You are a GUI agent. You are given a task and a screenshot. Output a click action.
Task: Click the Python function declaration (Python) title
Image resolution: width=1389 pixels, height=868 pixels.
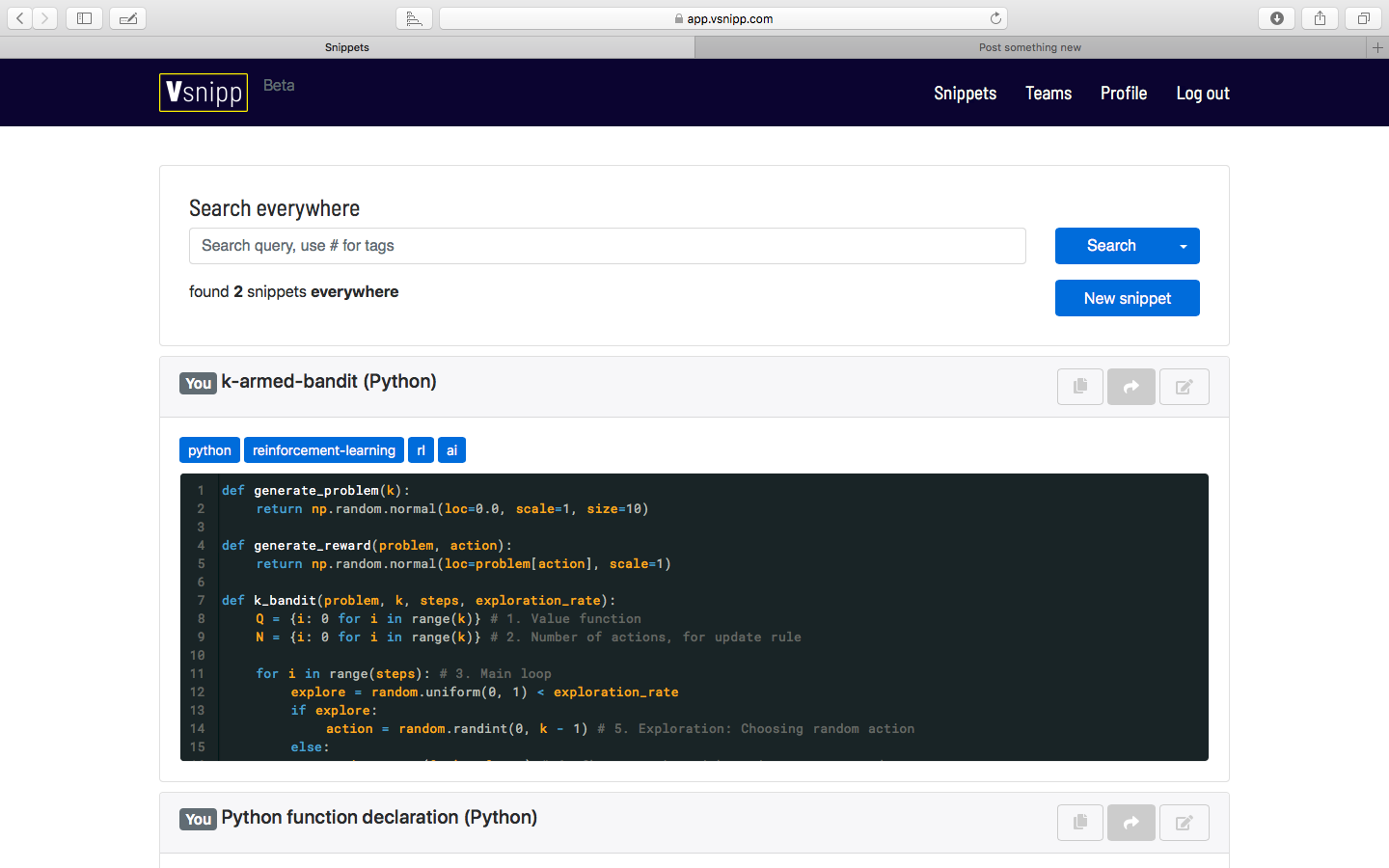pos(379,817)
